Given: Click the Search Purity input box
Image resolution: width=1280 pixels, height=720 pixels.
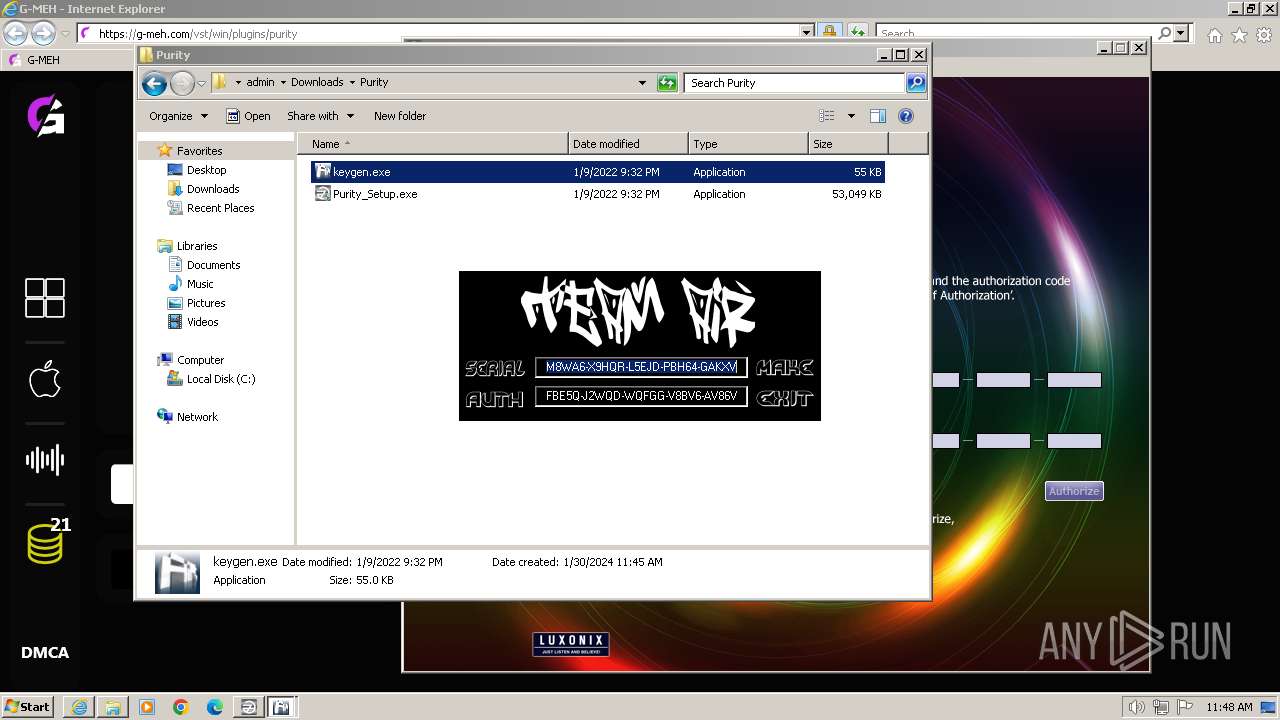Looking at the screenshot, I should (795, 83).
